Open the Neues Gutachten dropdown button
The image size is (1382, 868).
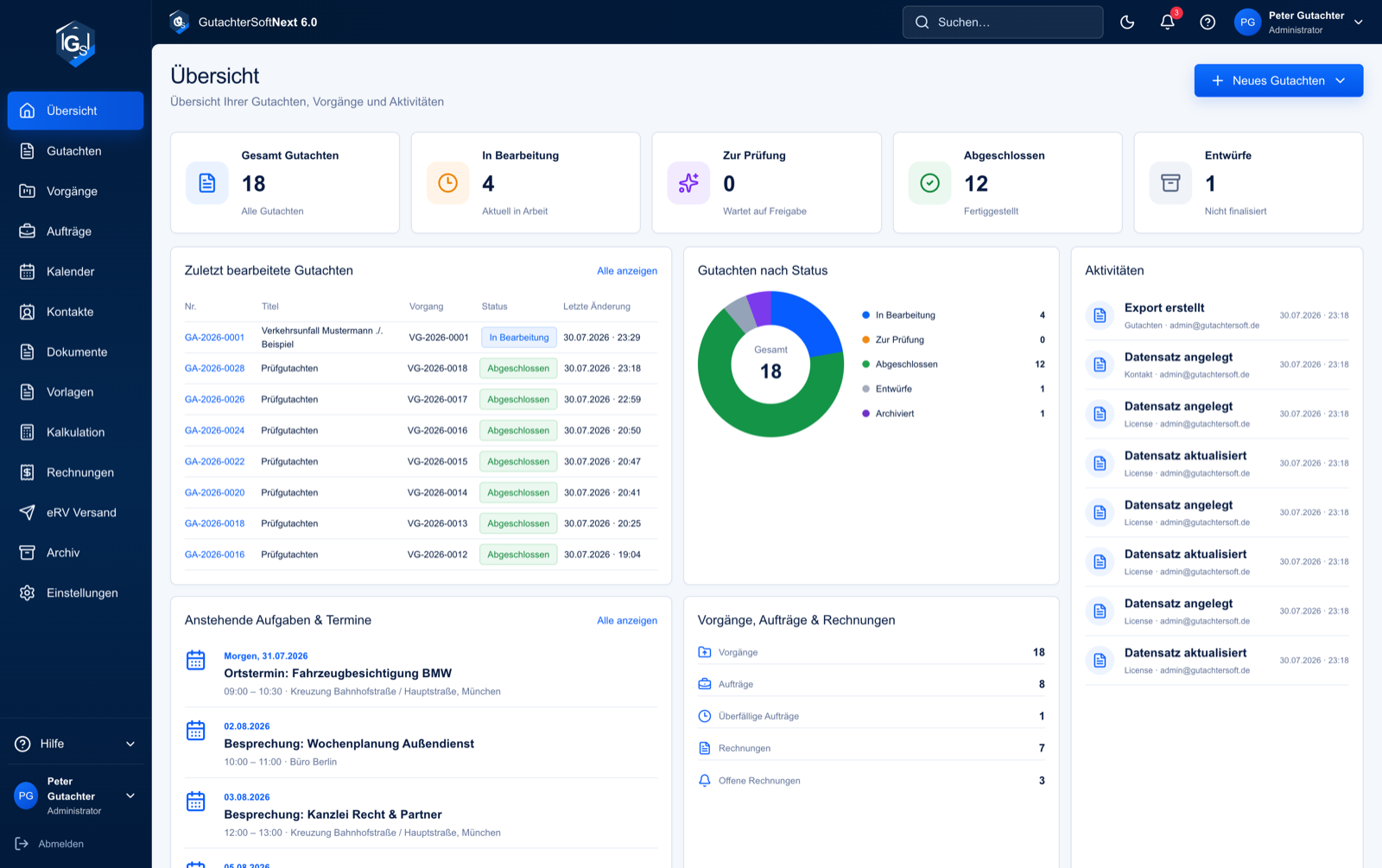tap(1278, 80)
